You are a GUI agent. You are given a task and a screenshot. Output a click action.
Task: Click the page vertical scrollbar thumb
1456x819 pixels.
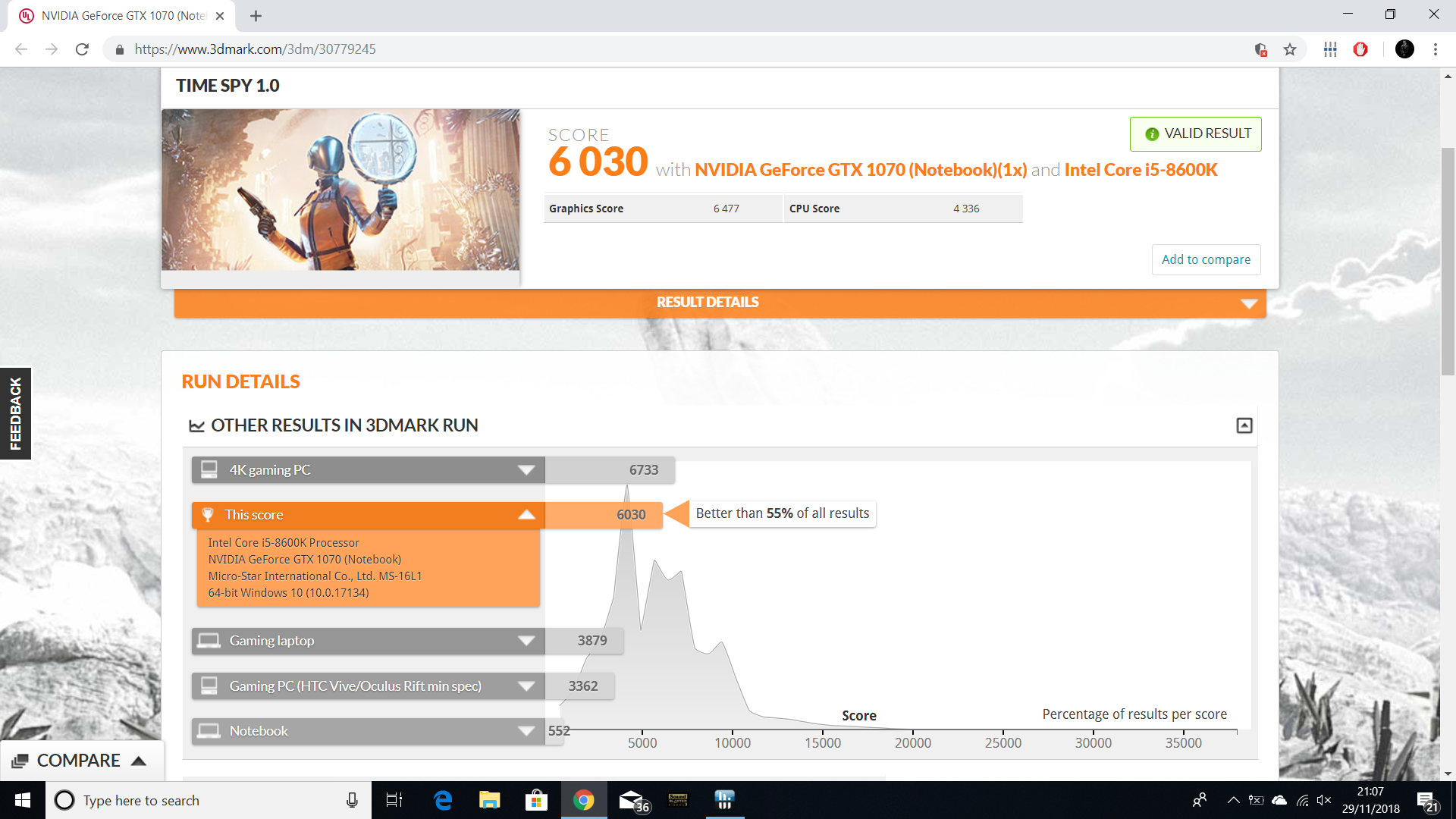[x=1448, y=262]
